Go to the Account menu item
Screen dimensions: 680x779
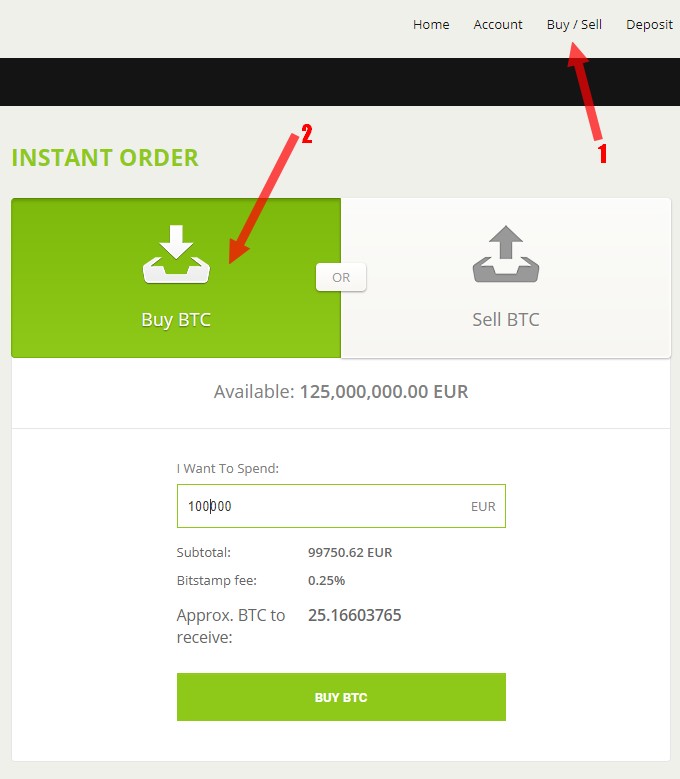(498, 24)
